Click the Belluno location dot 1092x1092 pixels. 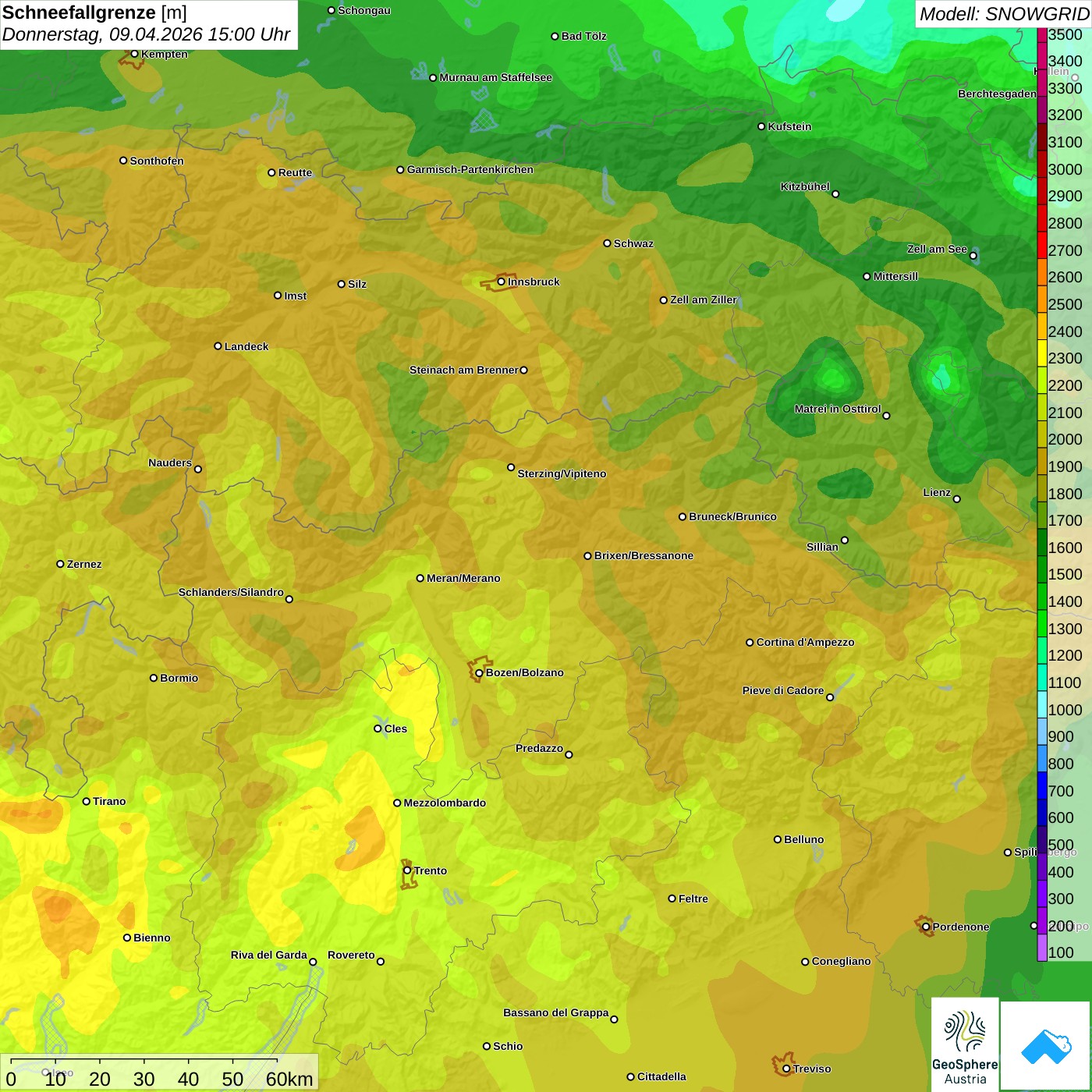[777, 839]
